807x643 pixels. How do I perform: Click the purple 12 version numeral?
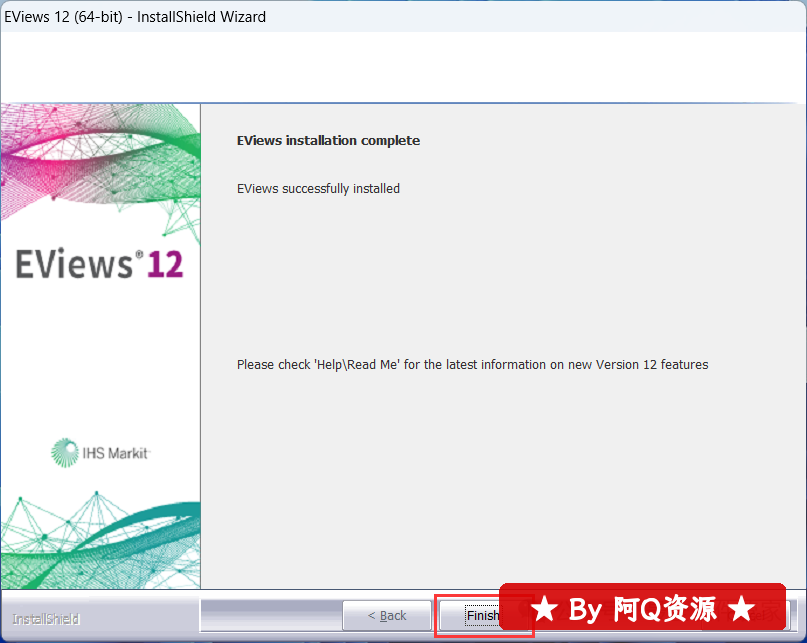tap(165, 265)
